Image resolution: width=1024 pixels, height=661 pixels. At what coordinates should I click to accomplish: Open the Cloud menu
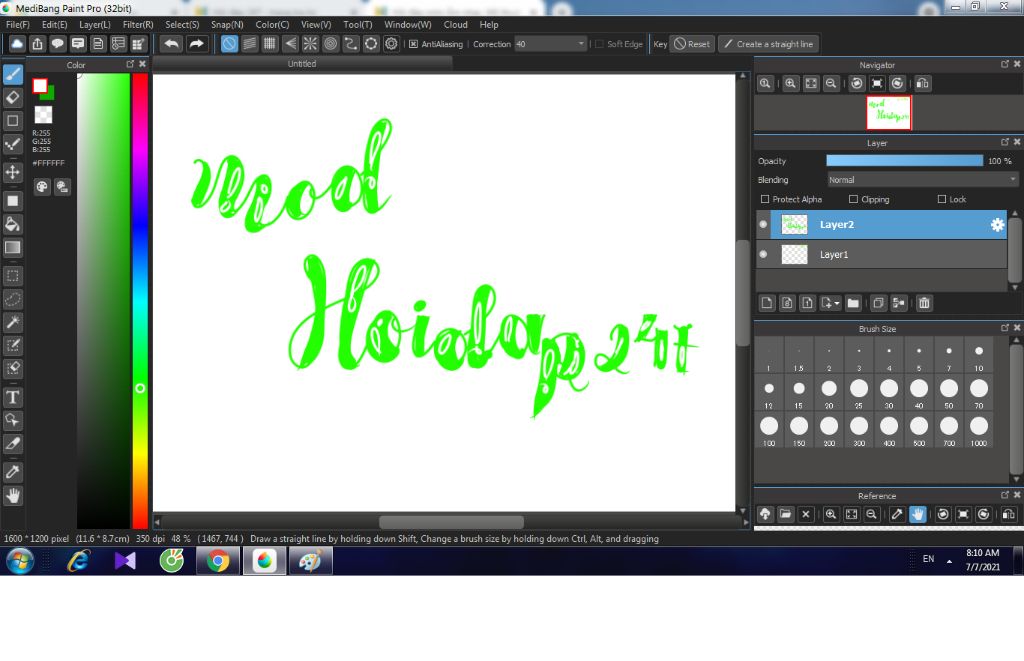tap(455, 24)
